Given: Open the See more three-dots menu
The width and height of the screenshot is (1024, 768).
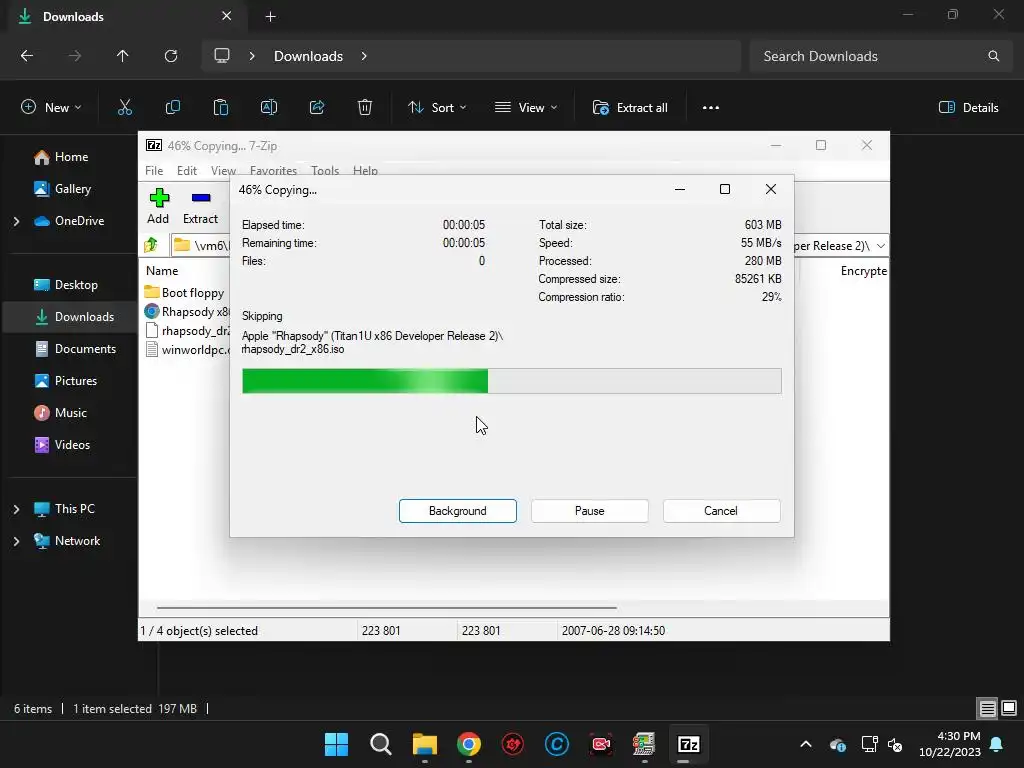Looking at the screenshot, I should [711, 108].
